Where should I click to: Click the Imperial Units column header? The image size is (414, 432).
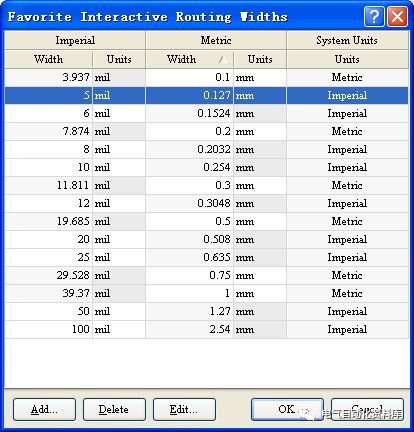pos(119,59)
